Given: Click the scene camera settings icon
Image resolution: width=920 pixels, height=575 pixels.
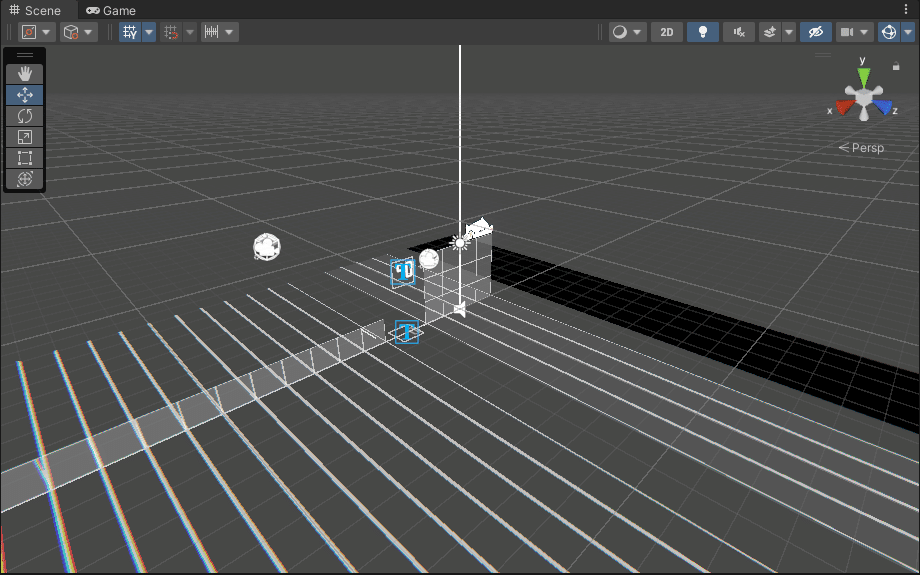Looking at the screenshot, I should (x=847, y=32).
